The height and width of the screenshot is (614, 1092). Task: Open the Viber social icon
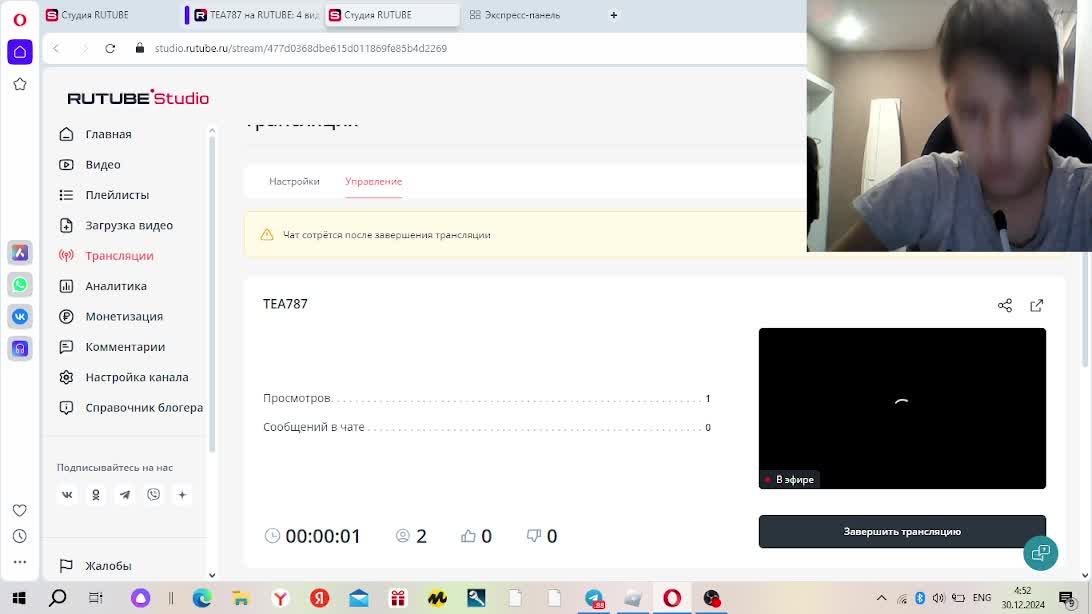(x=154, y=495)
